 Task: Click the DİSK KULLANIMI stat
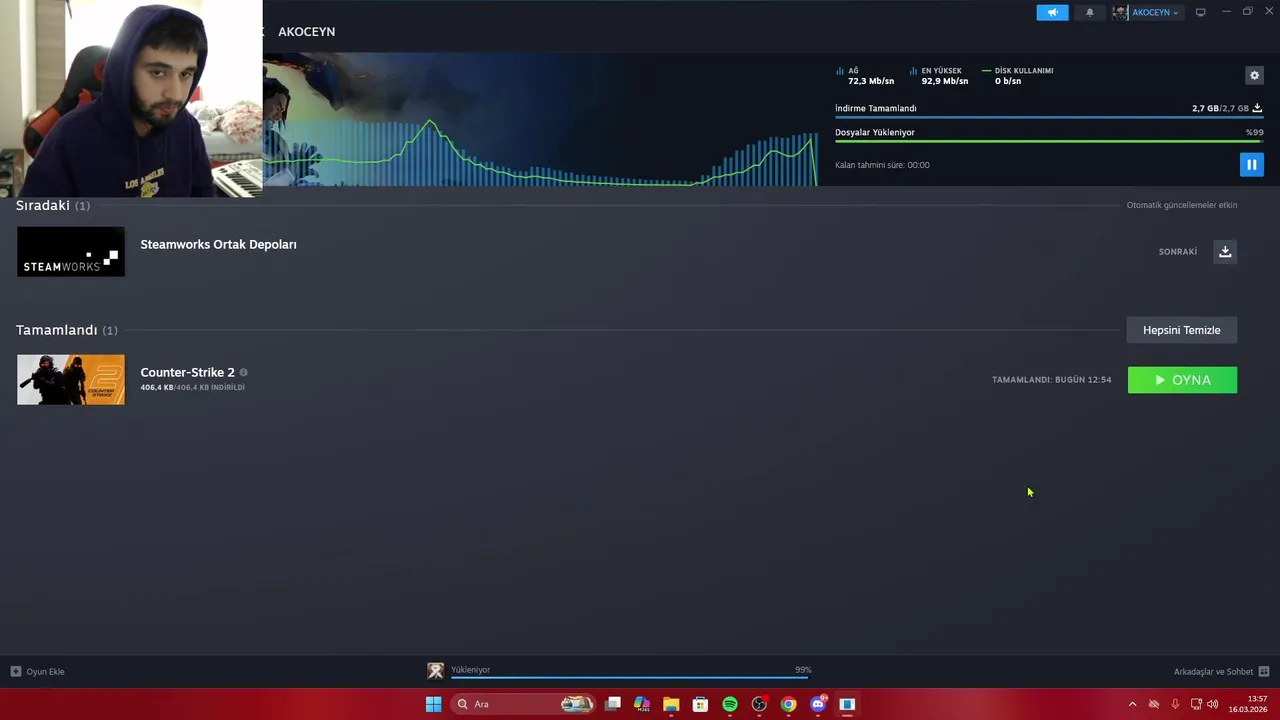coord(1018,76)
